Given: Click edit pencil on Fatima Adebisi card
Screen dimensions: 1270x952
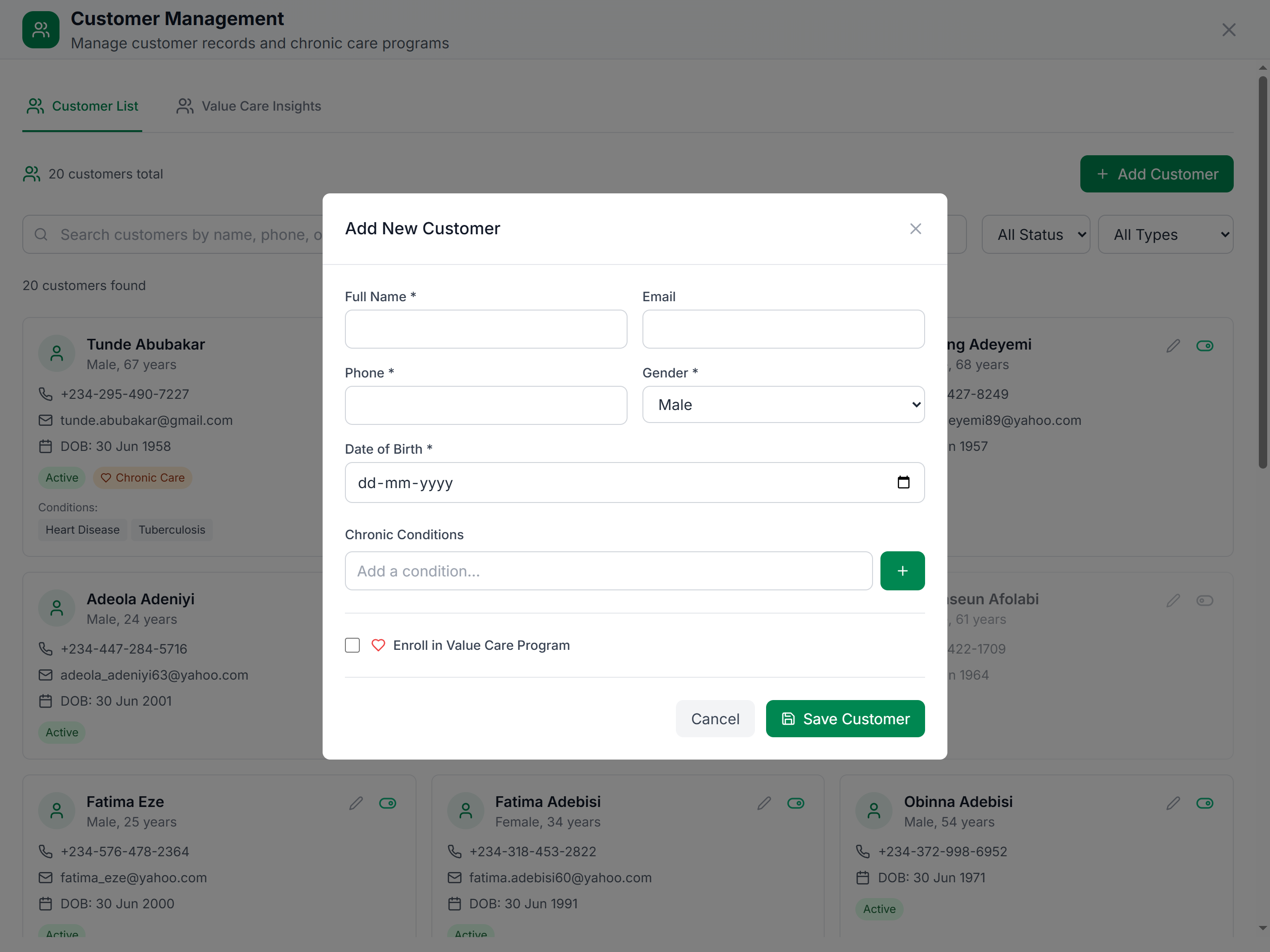Looking at the screenshot, I should coord(764,803).
